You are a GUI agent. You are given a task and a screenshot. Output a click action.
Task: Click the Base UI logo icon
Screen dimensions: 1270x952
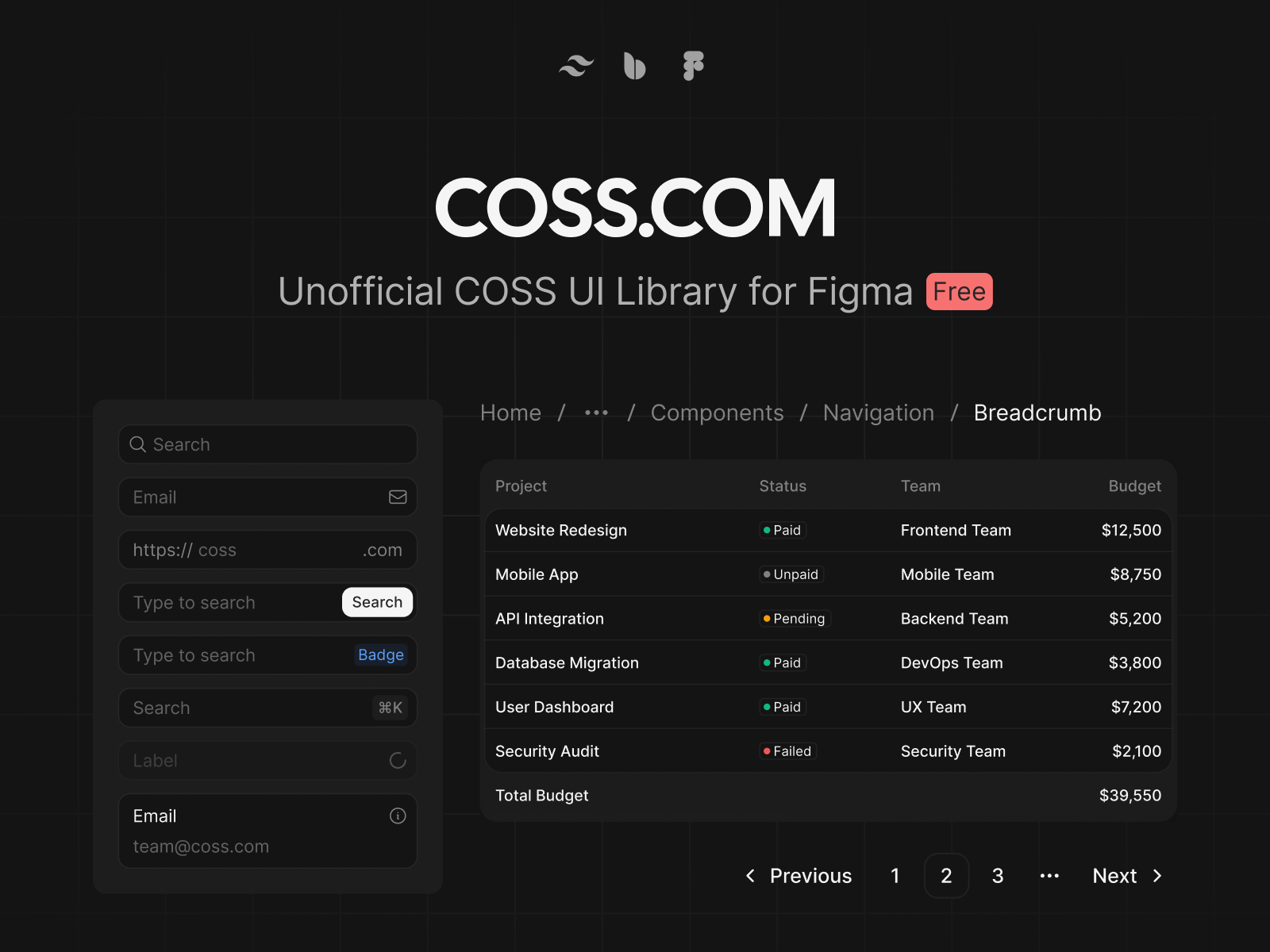pyautogui.click(x=634, y=66)
